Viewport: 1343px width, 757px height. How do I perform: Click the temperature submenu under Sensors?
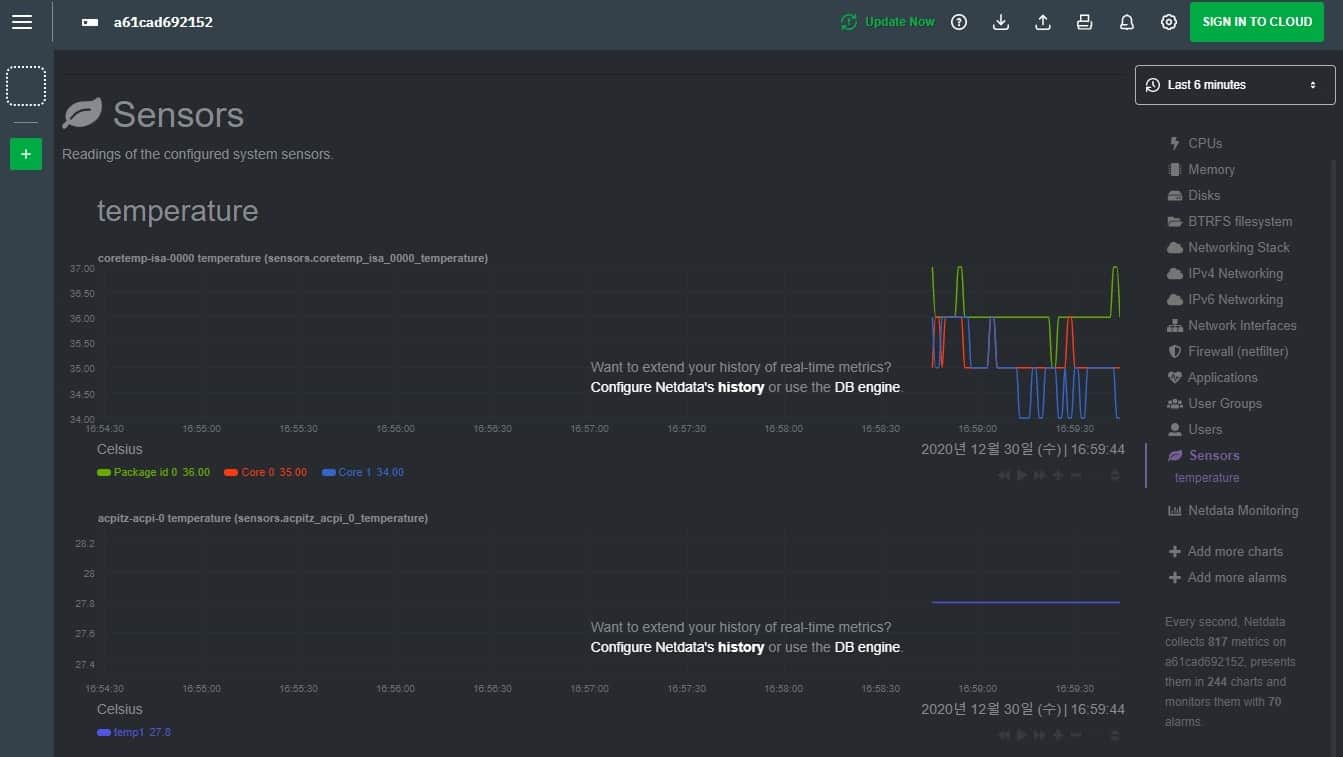click(1206, 478)
